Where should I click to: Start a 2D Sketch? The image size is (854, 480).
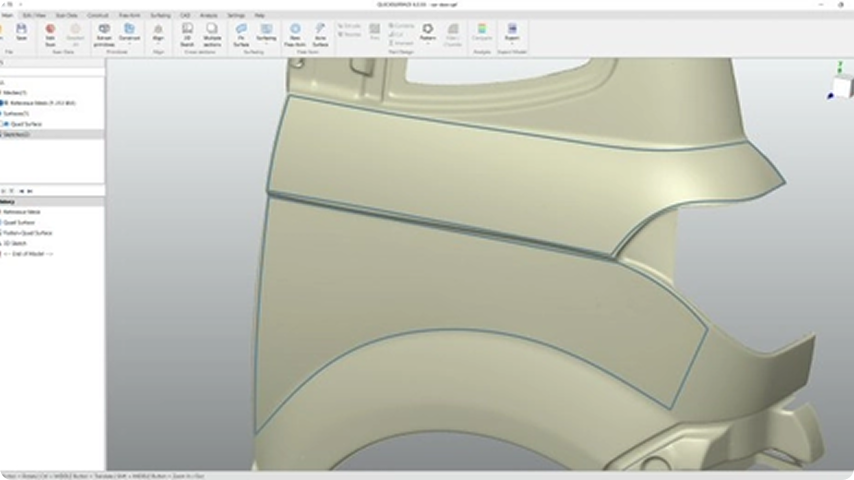click(187, 32)
